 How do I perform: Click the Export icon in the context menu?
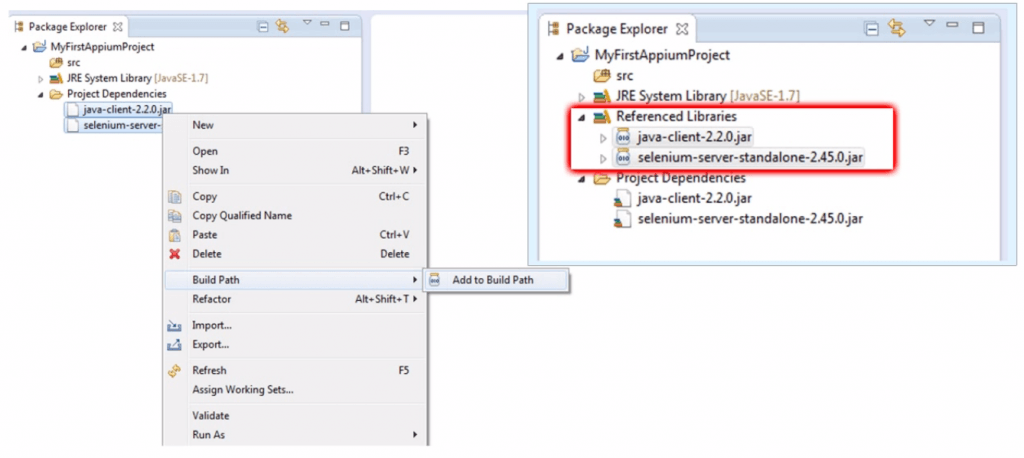tap(174, 345)
